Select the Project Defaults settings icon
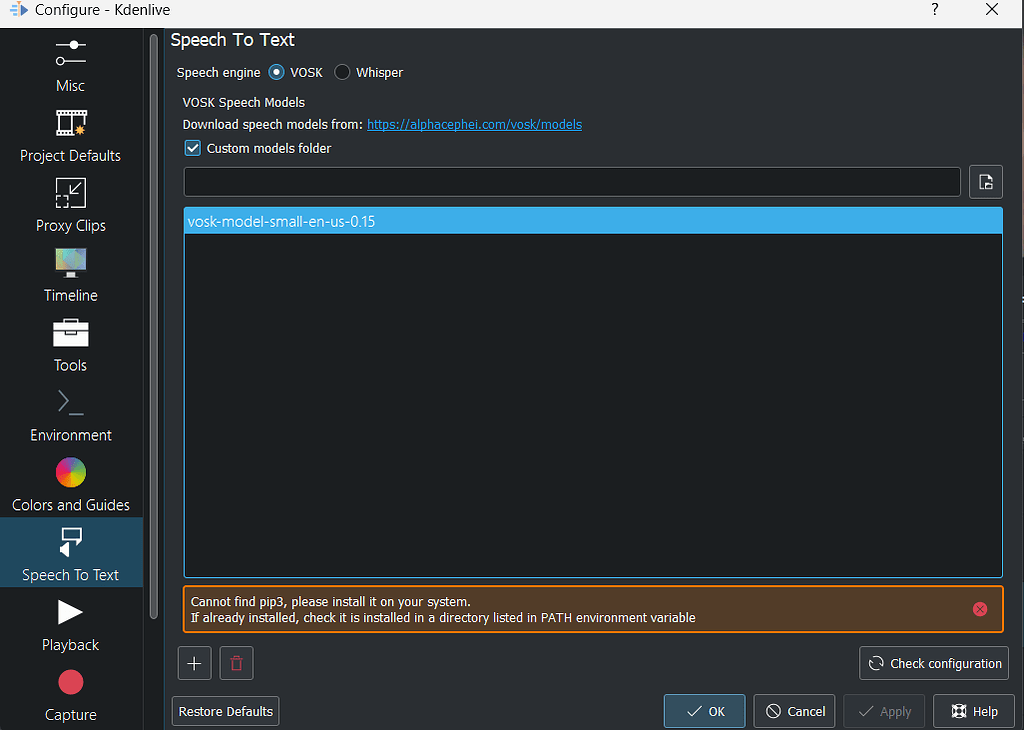 coord(70,132)
